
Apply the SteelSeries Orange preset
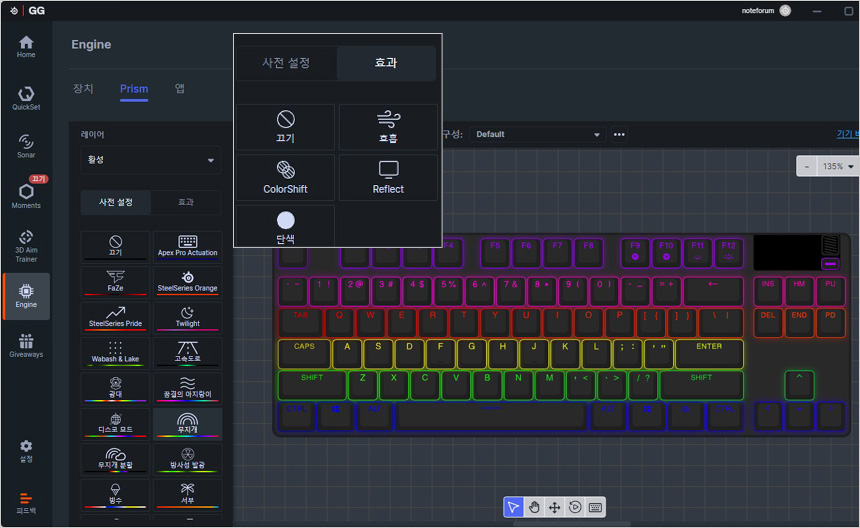pyautogui.click(x=188, y=281)
